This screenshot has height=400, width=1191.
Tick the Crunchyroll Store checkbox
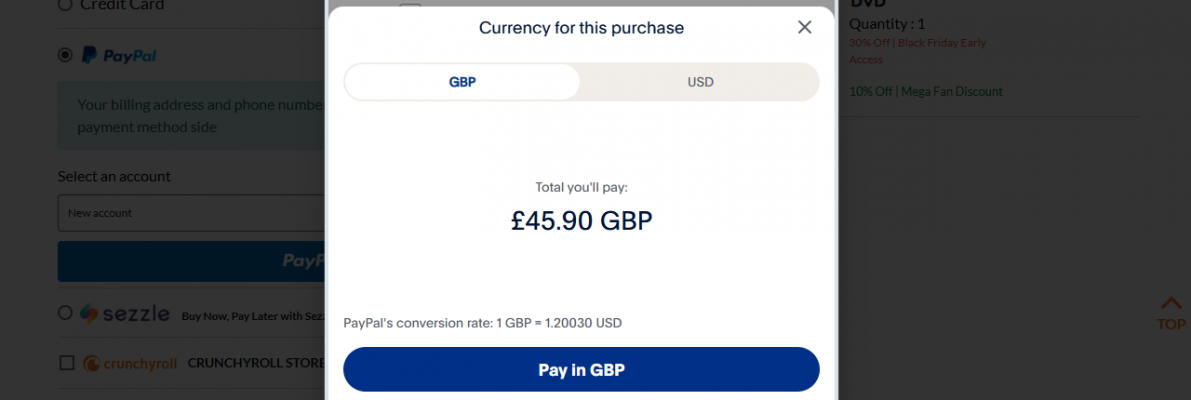pyautogui.click(x=67, y=362)
